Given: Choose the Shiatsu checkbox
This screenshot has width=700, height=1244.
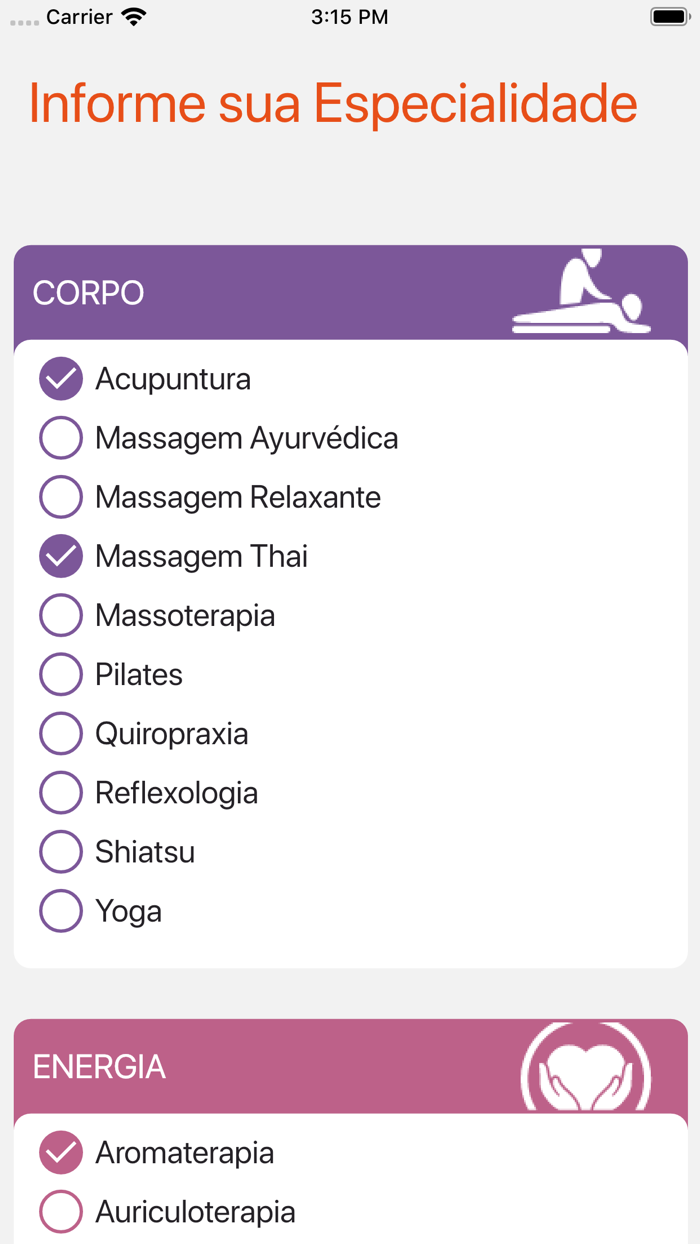Looking at the screenshot, I should (61, 852).
